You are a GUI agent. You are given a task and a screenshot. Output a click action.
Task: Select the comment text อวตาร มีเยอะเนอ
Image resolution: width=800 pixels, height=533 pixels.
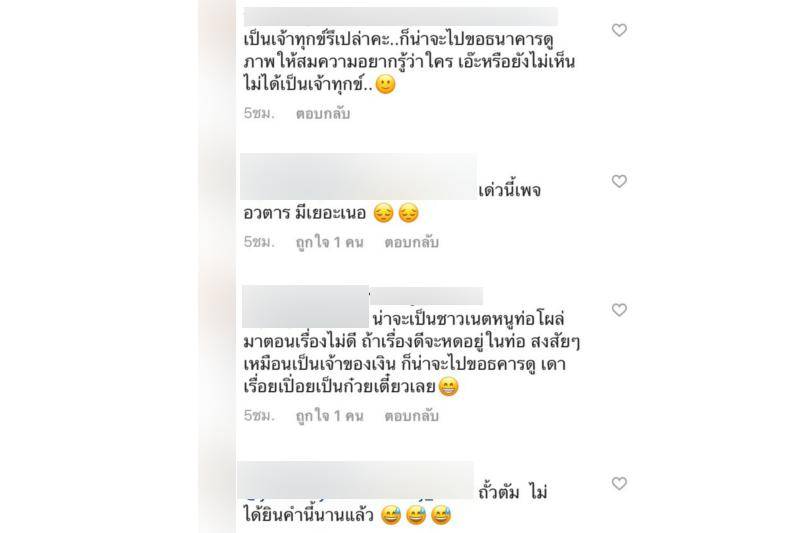click(x=331, y=213)
